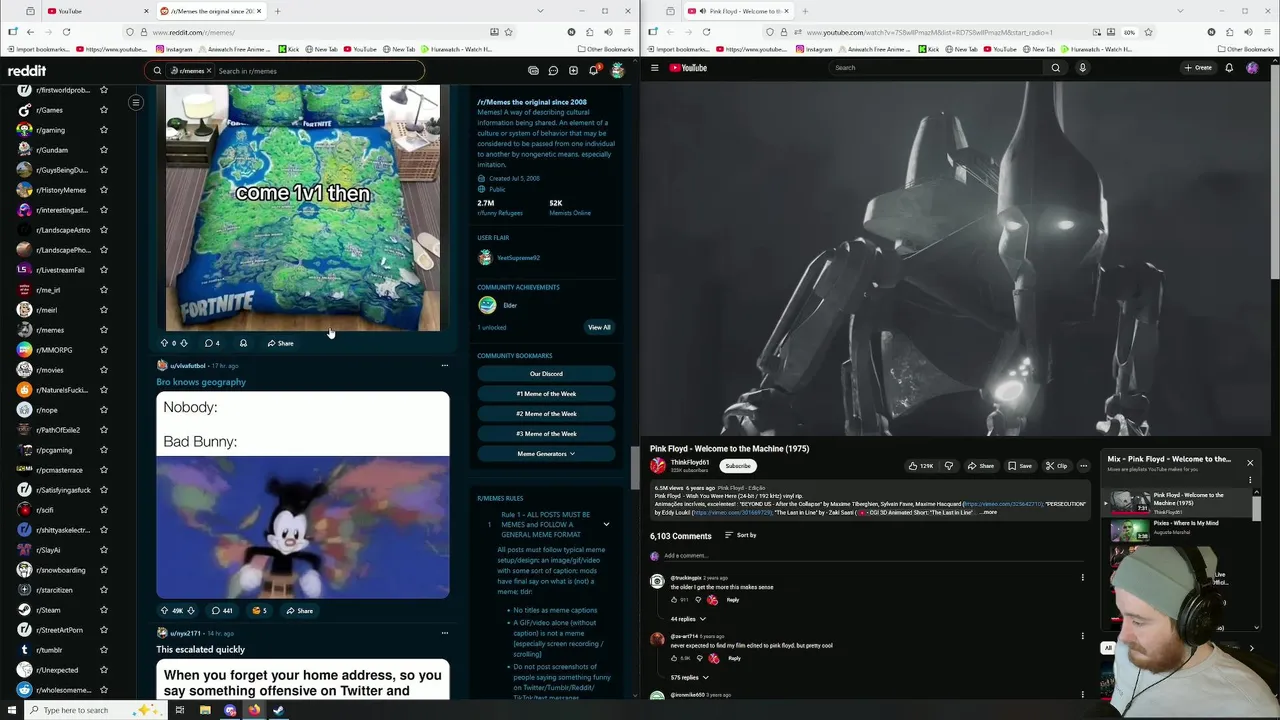The height and width of the screenshot is (720, 1280).
Task: Expand 575 replies thread
Action: (x=689, y=678)
